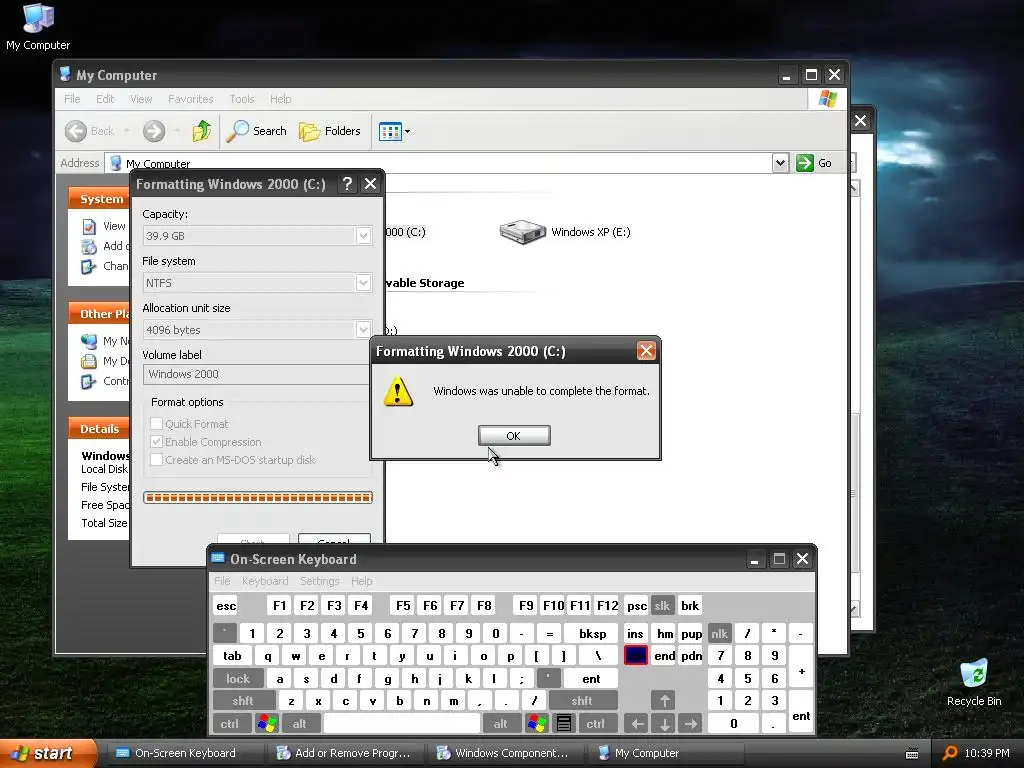The height and width of the screenshot is (768, 1024).
Task: Click the esc key on On-Screen Keyboard
Action: (226, 606)
